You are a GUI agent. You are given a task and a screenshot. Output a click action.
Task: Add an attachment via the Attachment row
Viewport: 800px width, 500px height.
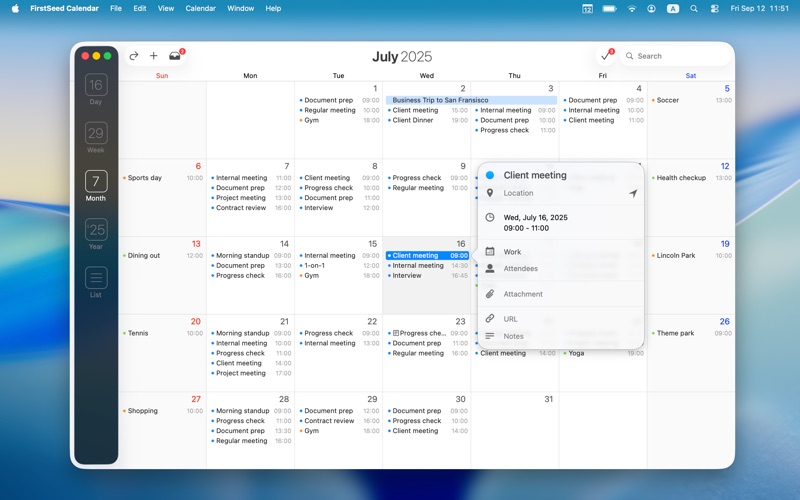click(x=523, y=294)
